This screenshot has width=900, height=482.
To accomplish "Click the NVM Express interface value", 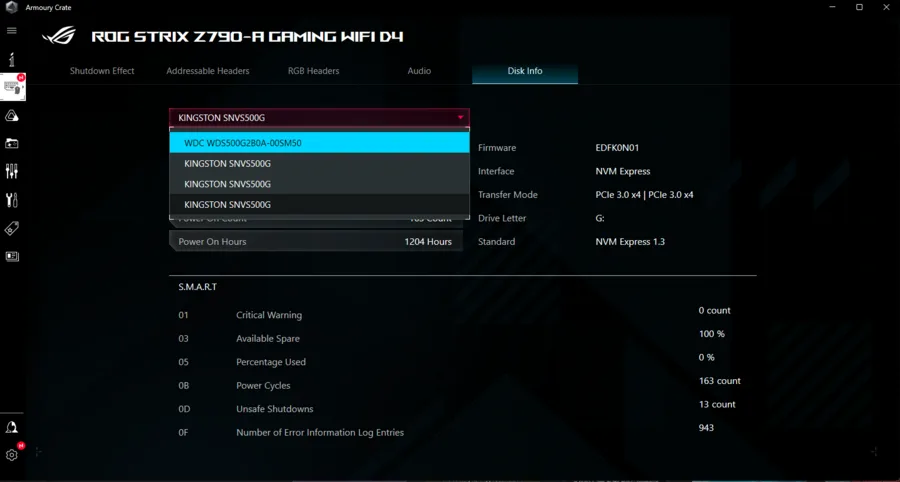I will click(623, 171).
